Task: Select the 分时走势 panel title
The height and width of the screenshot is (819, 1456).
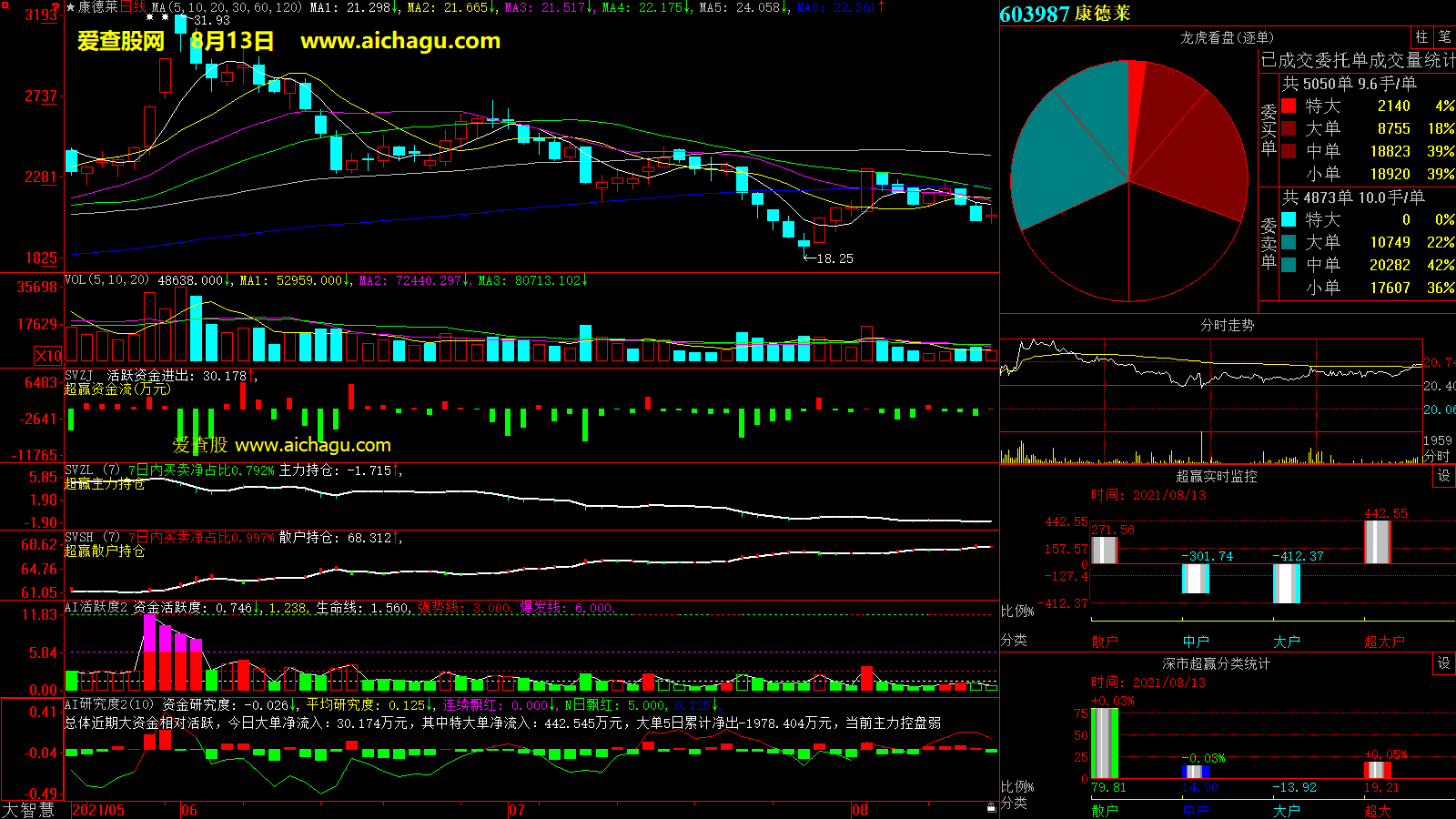Action: (x=1227, y=325)
